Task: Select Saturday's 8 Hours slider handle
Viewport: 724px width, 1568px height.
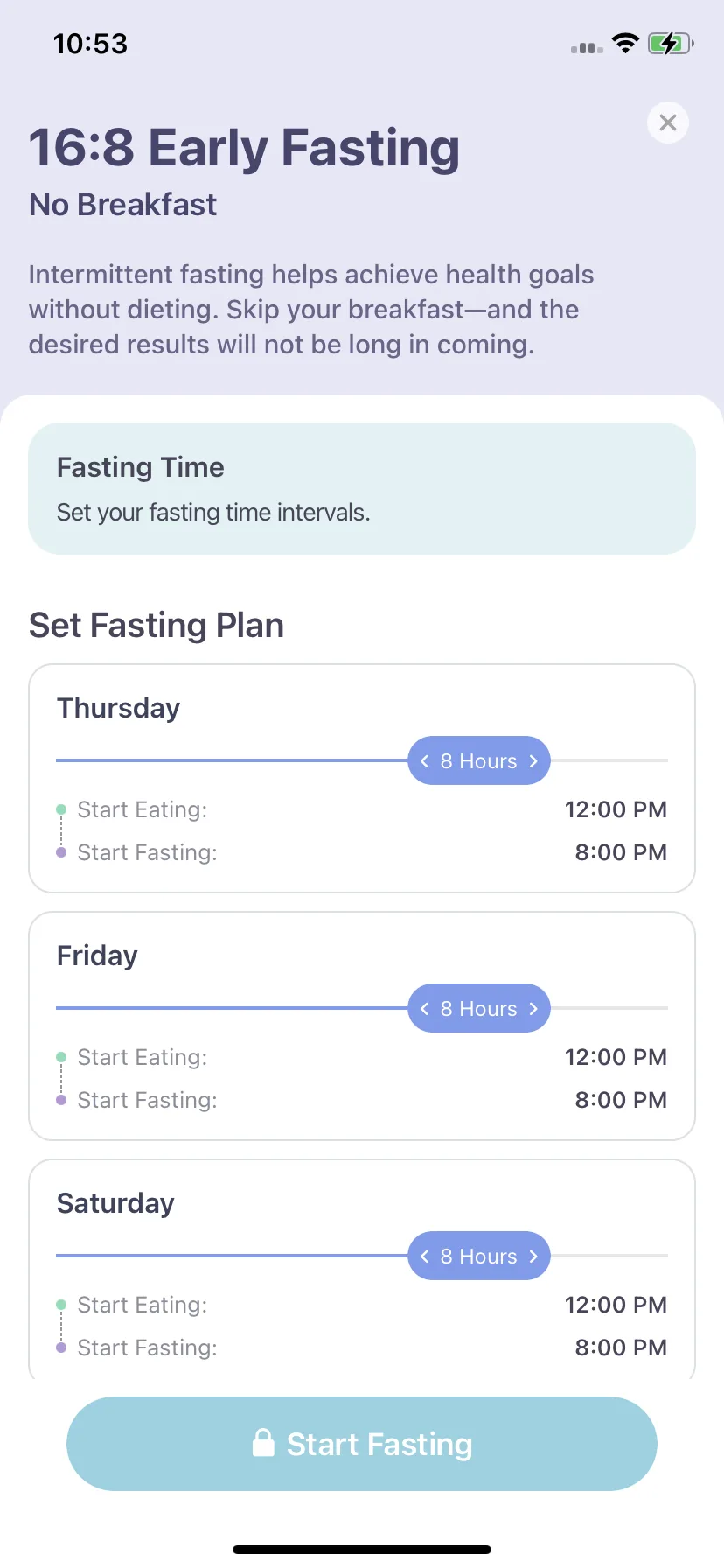Action: tap(479, 1256)
